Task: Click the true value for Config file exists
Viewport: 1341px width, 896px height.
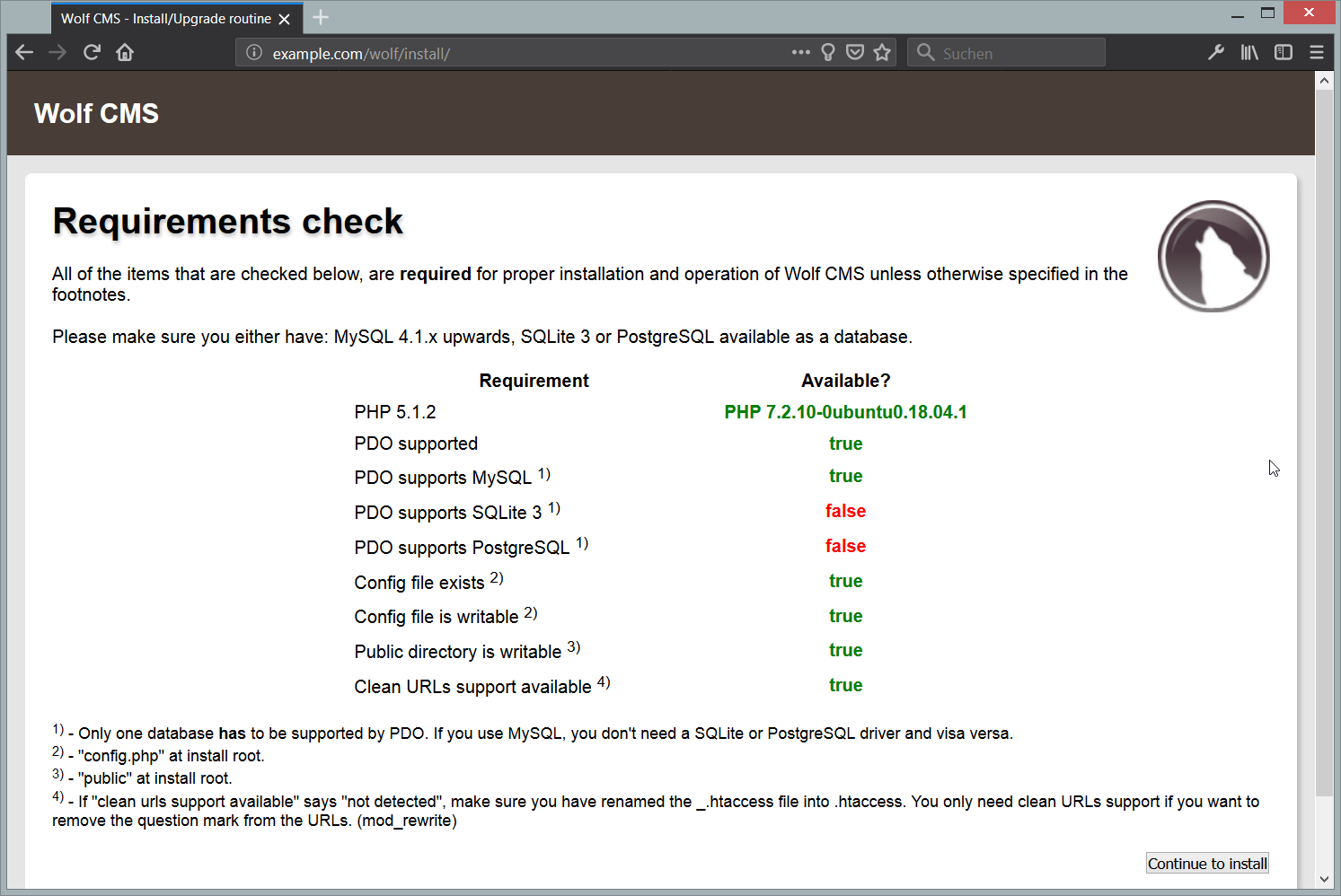Action: [845, 581]
